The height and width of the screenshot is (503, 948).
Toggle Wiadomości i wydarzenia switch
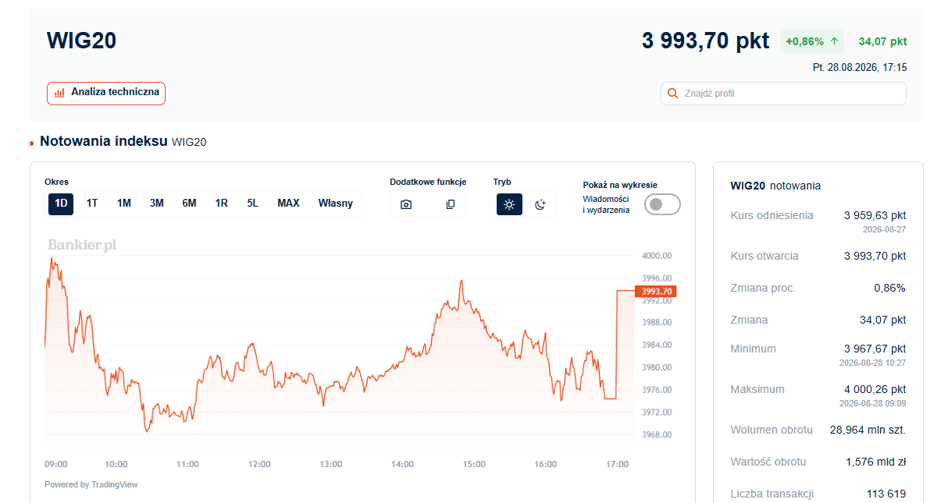662,204
